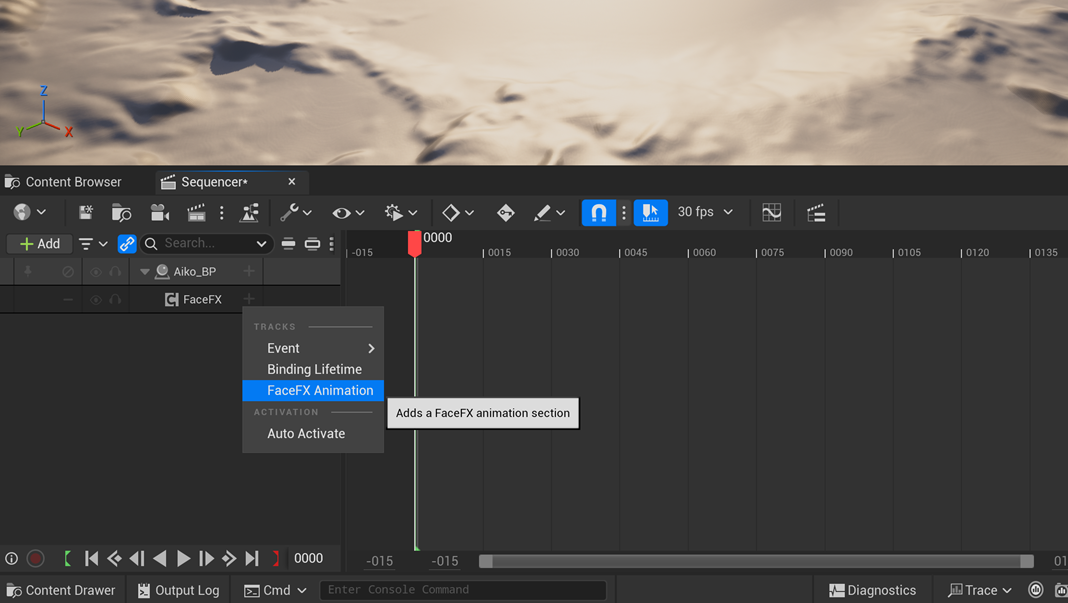The width and height of the screenshot is (1068, 603).
Task: Click the Search tracks field
Action: click(x=206, y=243)
